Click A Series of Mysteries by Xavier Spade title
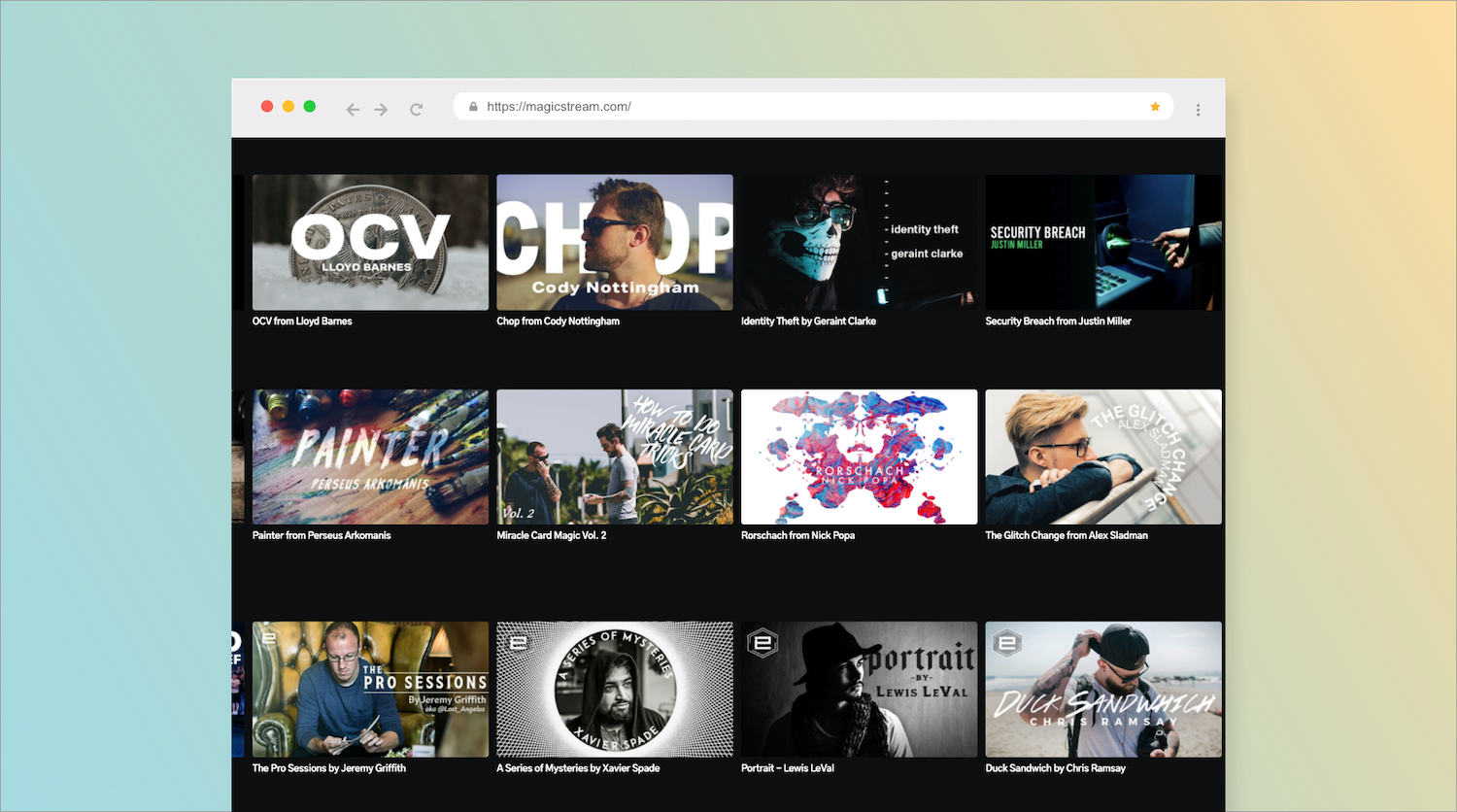1457x812 pixels. (x=578, y=768)
